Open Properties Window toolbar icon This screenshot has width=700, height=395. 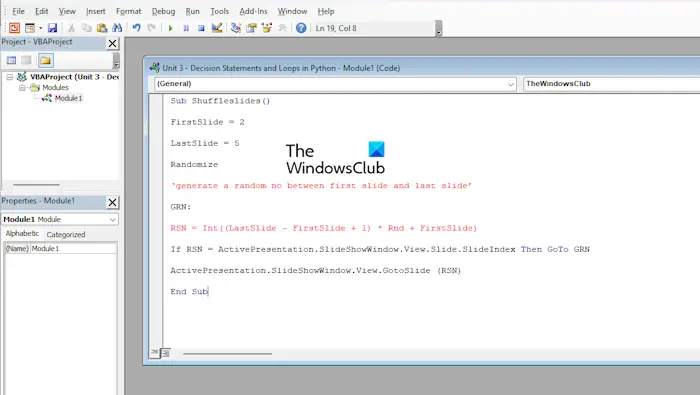click(x=251, y=28)
